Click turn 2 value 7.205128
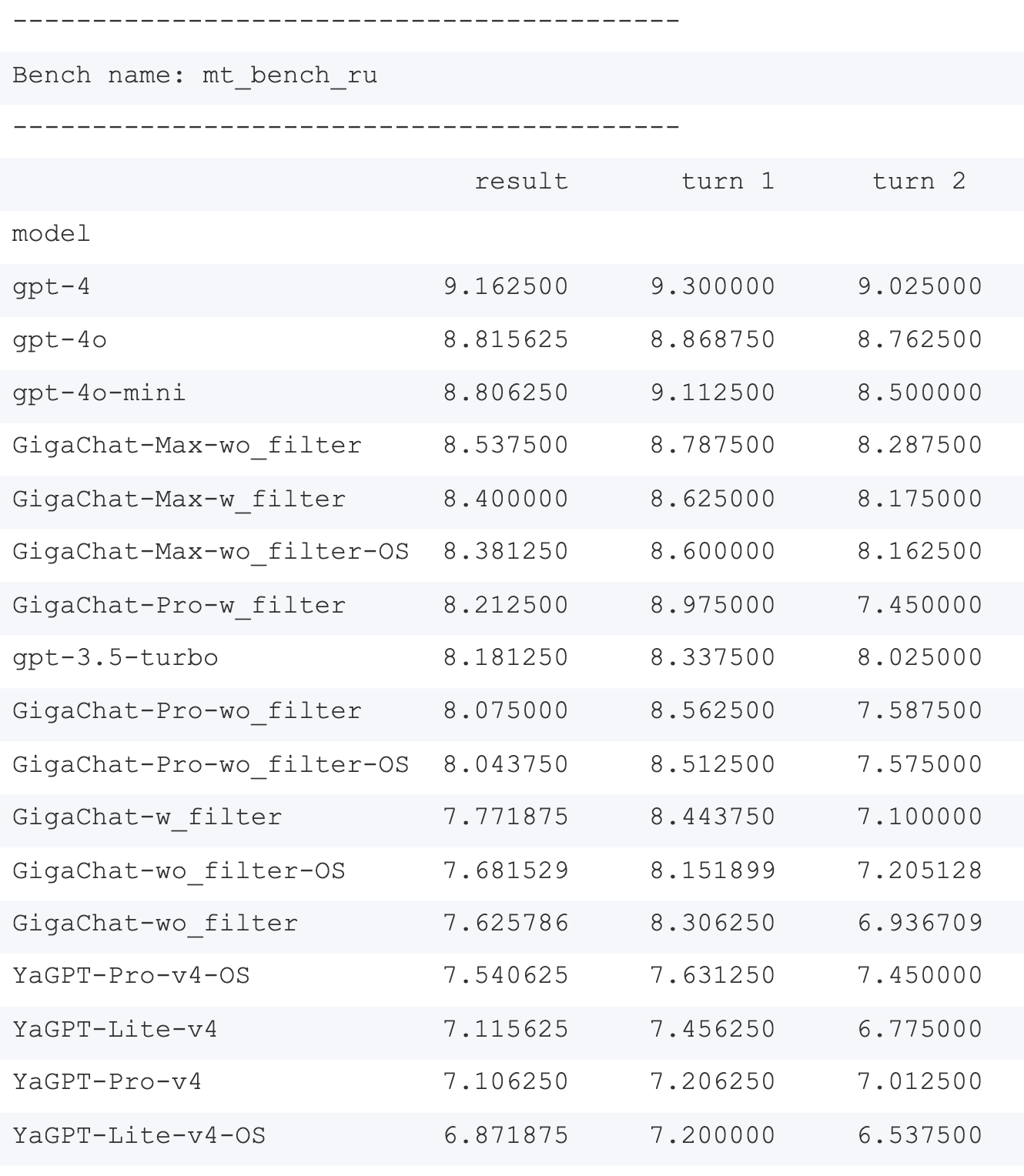 click(920, 871)
